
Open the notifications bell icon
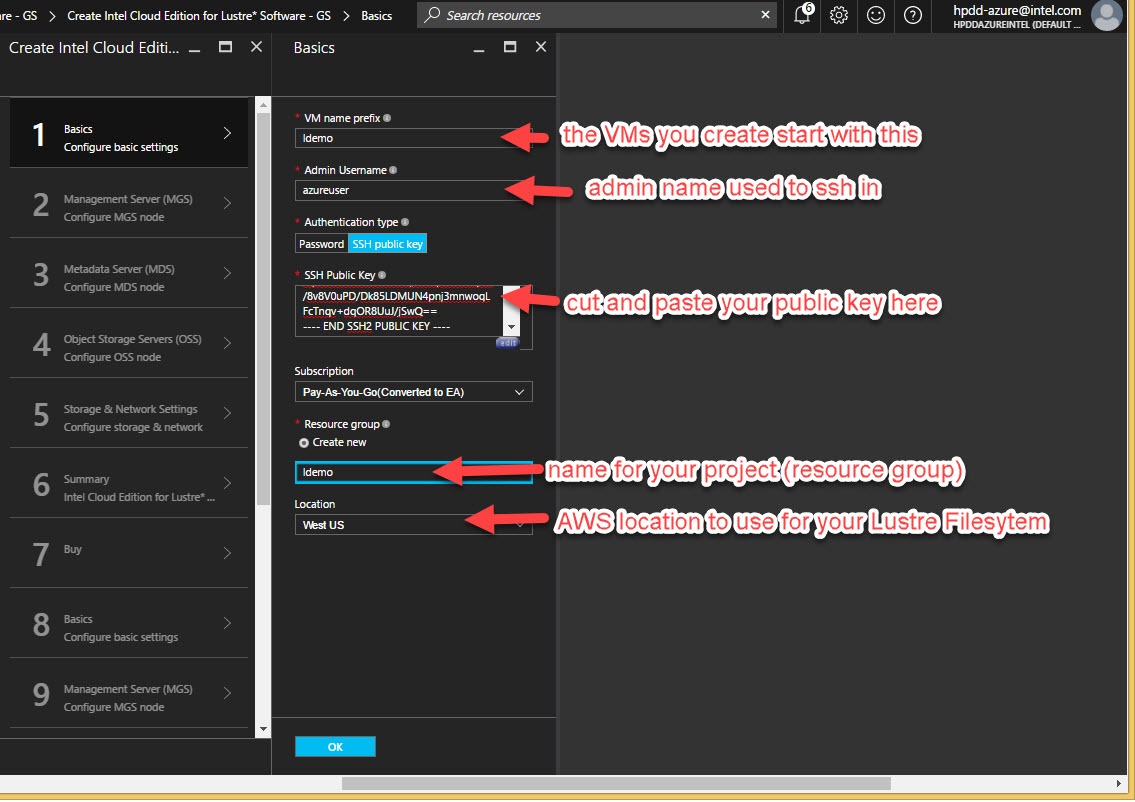[802, 14]
